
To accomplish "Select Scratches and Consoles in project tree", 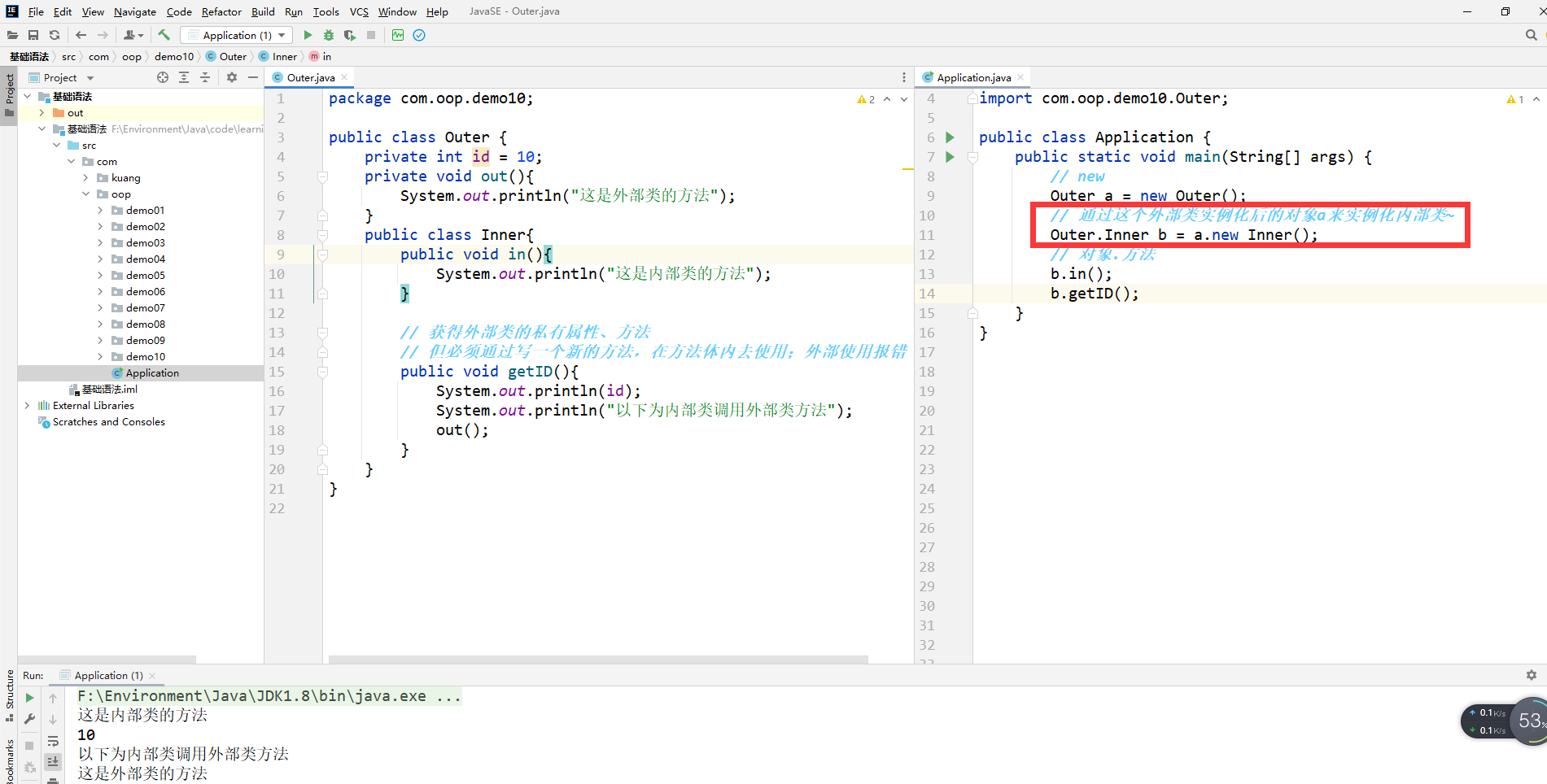I will click(x=108, y=421).
